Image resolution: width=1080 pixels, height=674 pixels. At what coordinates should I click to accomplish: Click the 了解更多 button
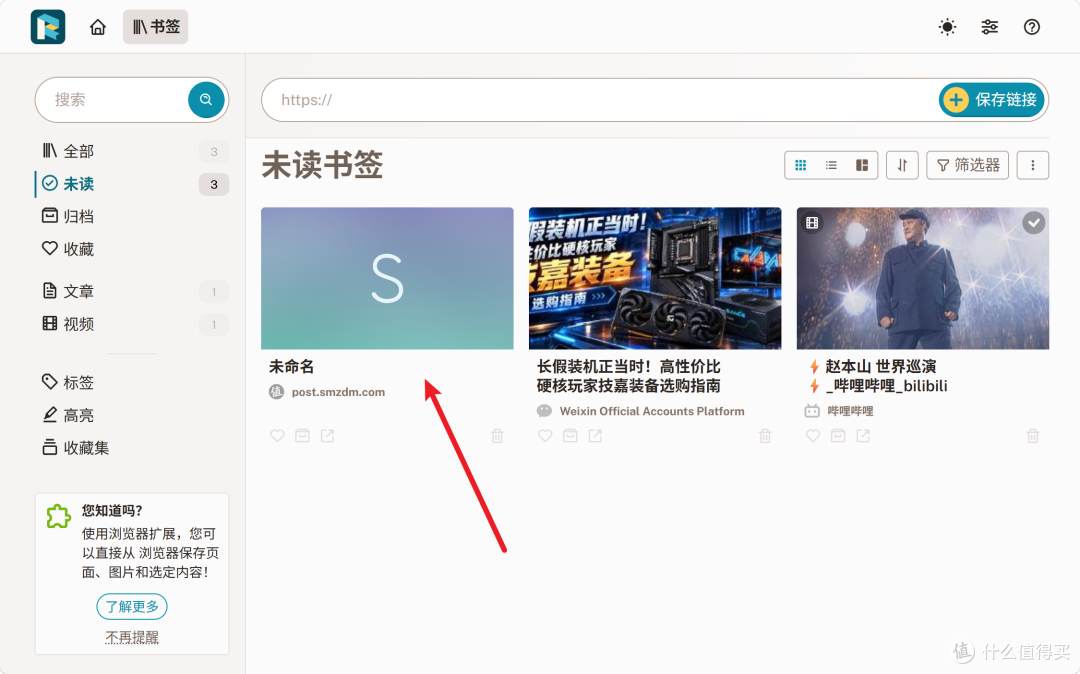click(132, 607)
